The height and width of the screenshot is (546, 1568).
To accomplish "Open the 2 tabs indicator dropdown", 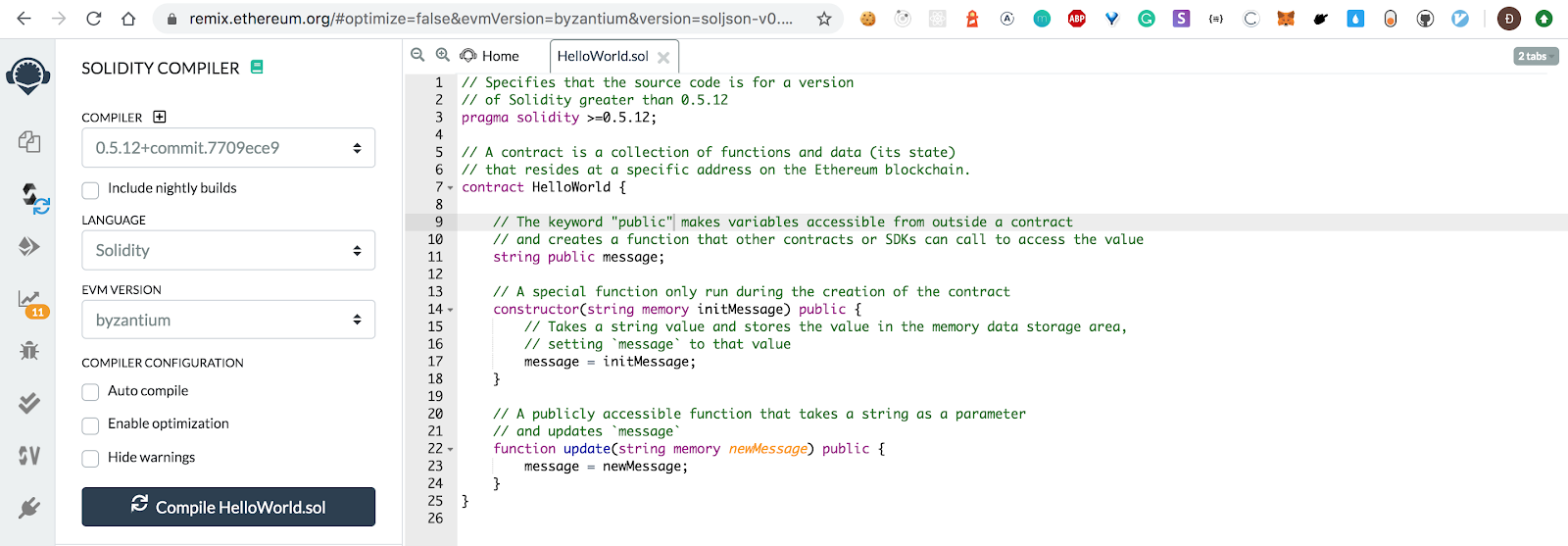I will [x=1536, y=56].
